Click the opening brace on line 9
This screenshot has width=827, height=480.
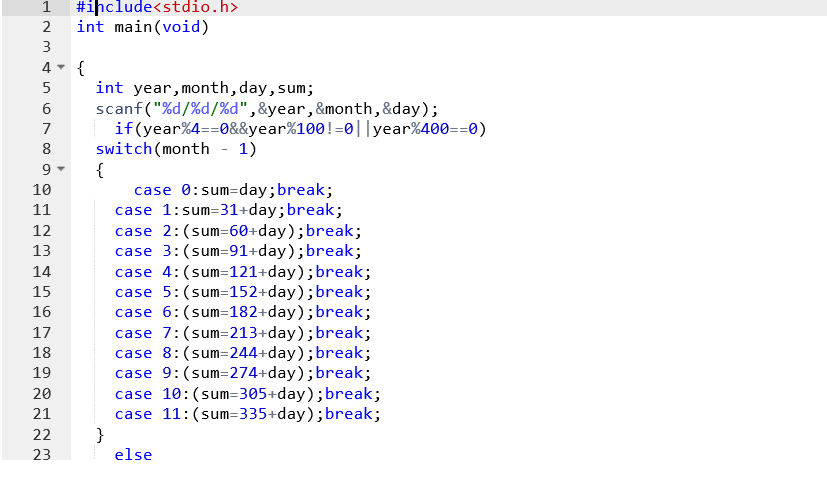100,170
